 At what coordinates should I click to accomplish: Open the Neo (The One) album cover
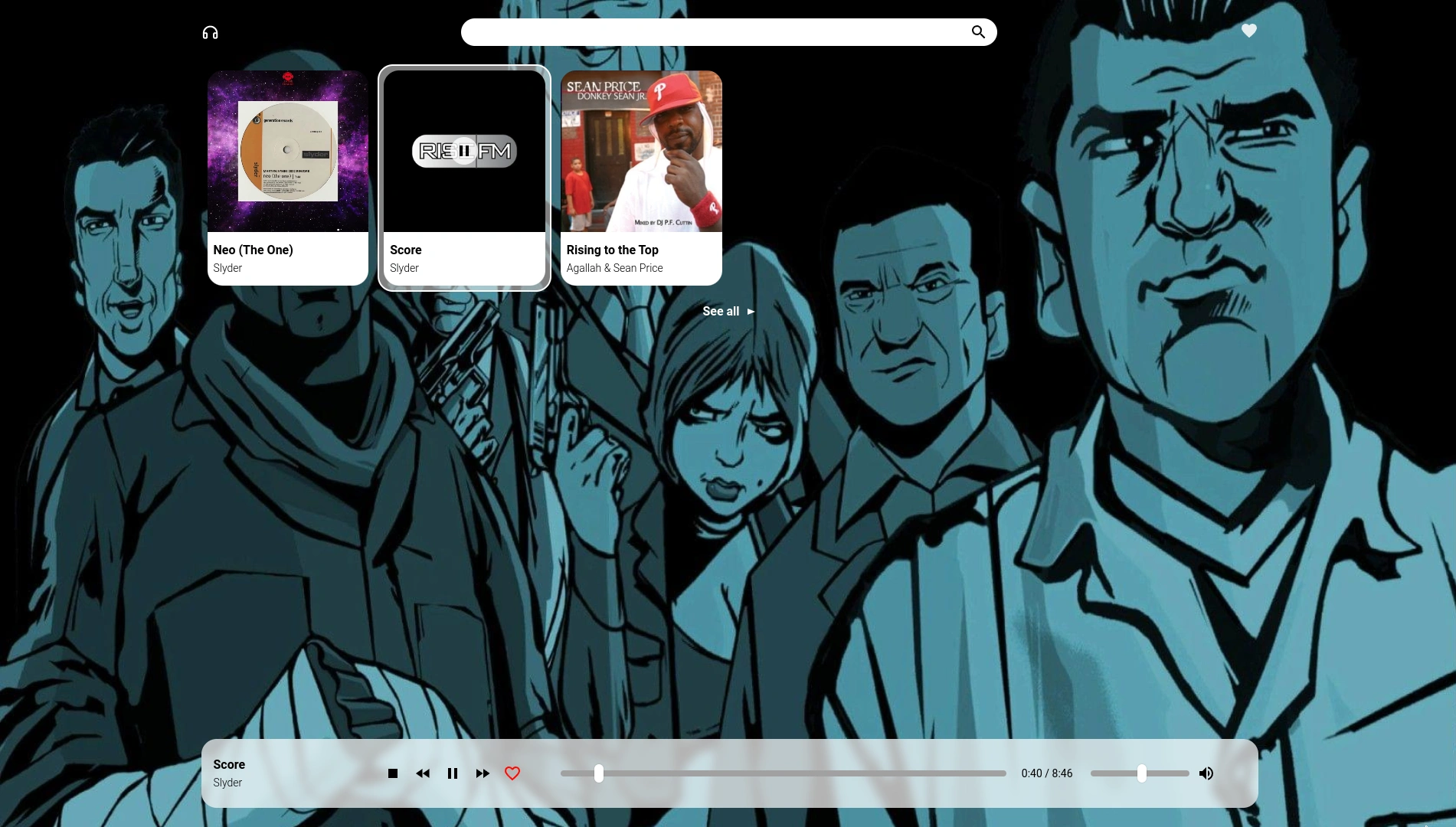pos(288,151)
